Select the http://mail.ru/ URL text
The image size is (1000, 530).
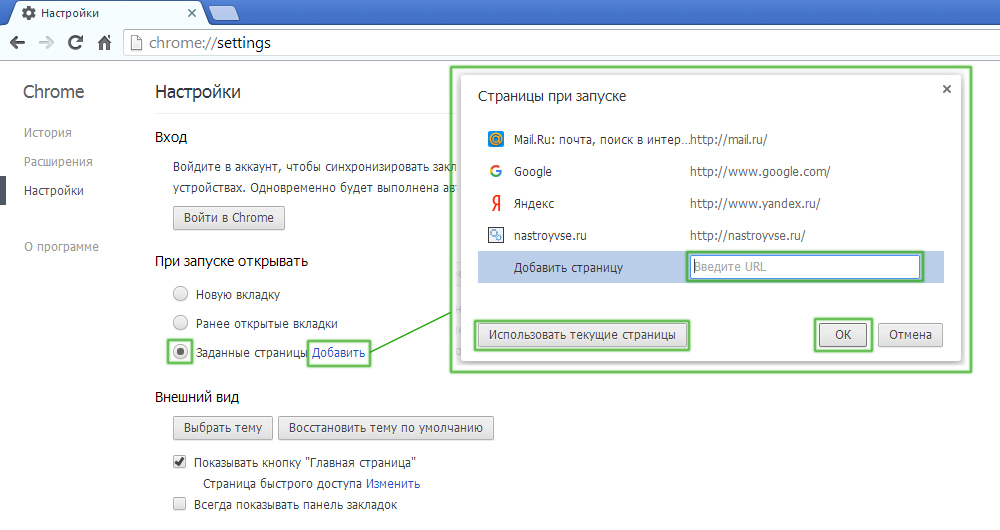coord(728,139)
